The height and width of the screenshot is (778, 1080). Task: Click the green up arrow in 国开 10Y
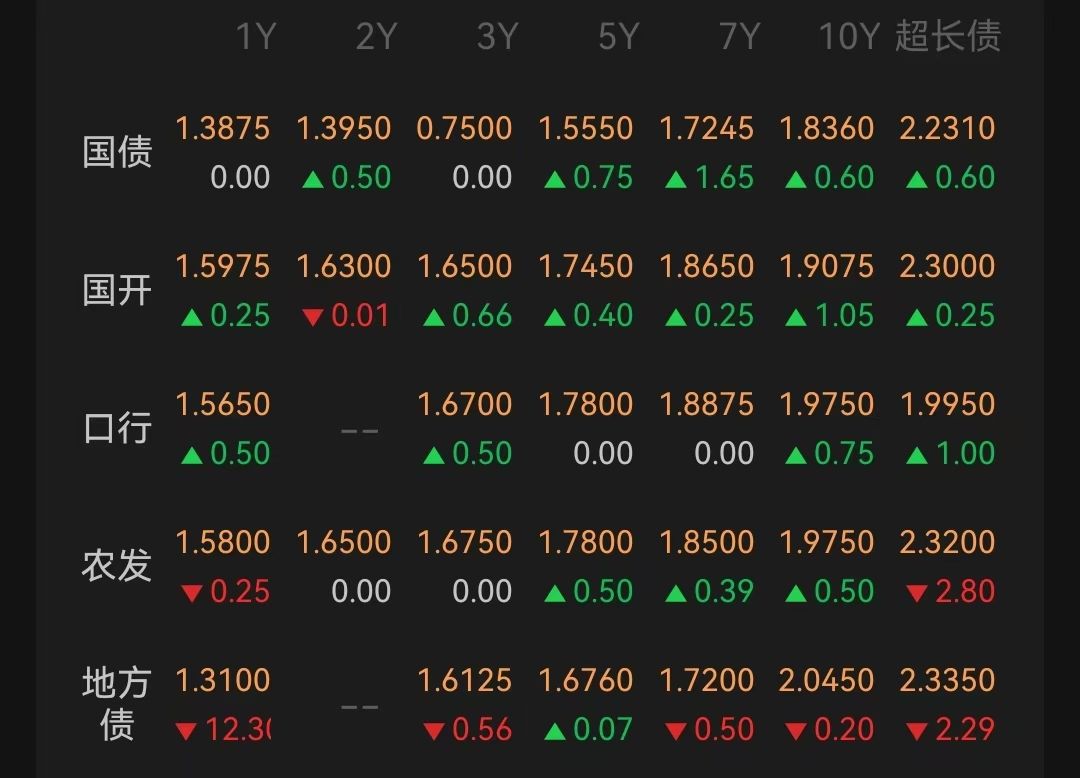pyautogui.click(x=796, y=318)
